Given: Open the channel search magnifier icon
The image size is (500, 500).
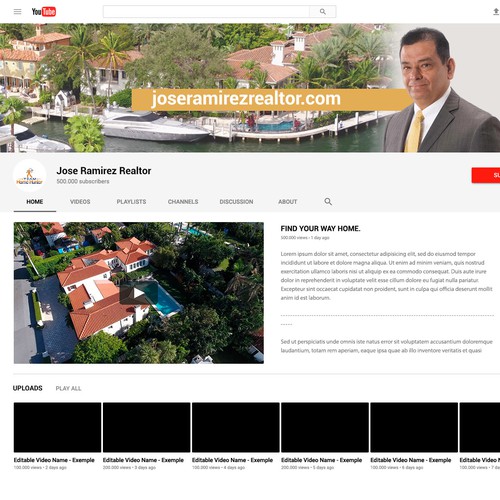Looking at the screenshot, I should 328,201.
